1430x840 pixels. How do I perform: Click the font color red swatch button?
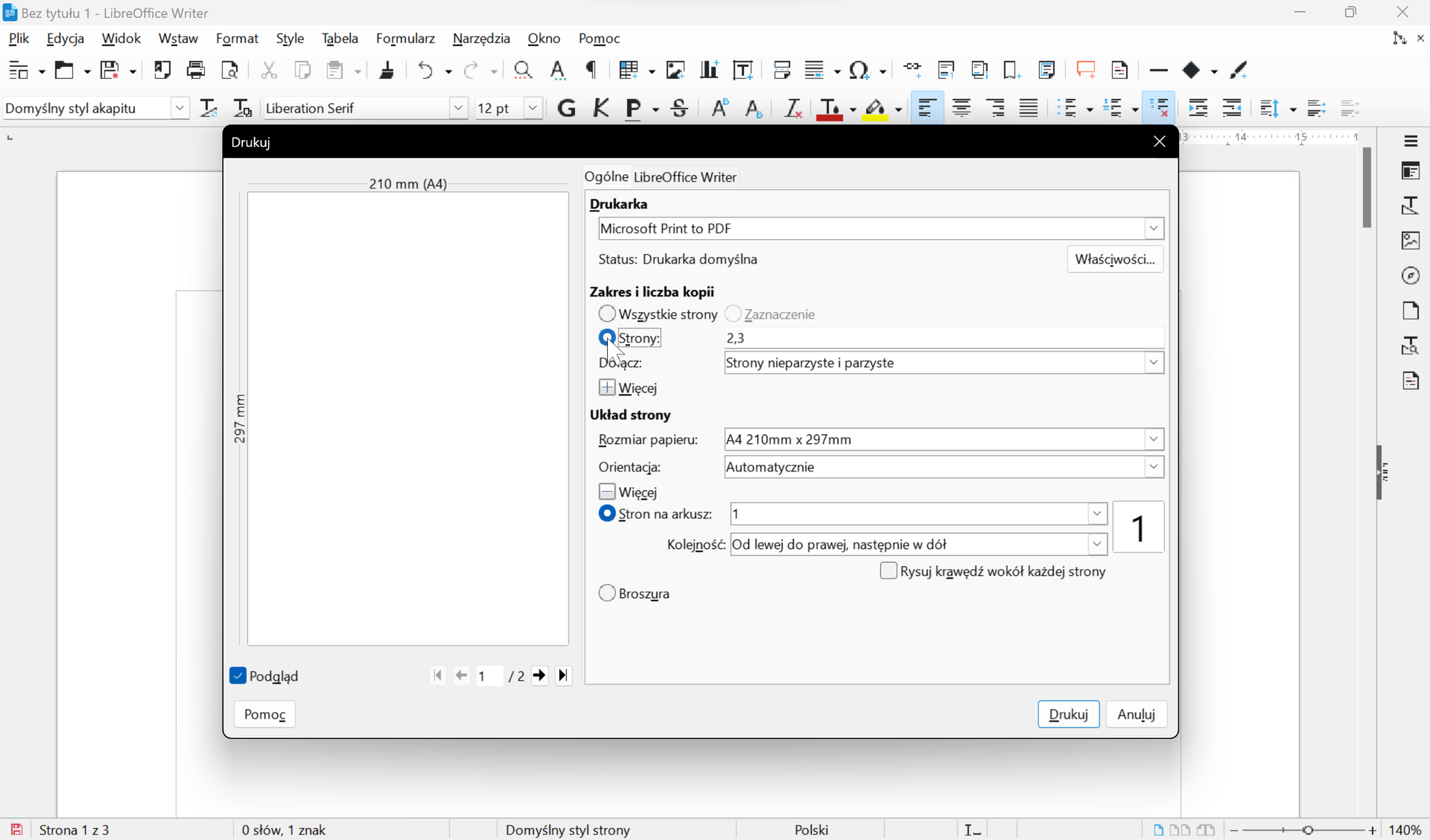pyautogui.click(x=829, y=109)
